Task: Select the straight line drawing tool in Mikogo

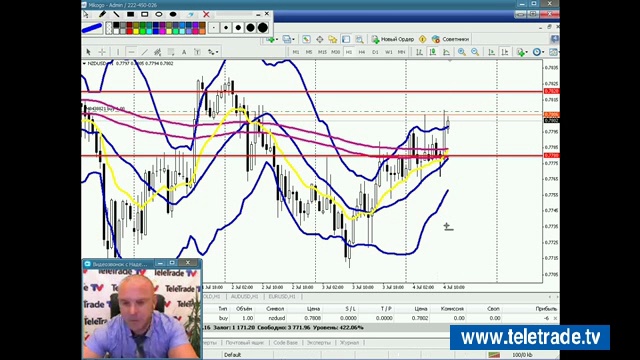Action: 116,15
